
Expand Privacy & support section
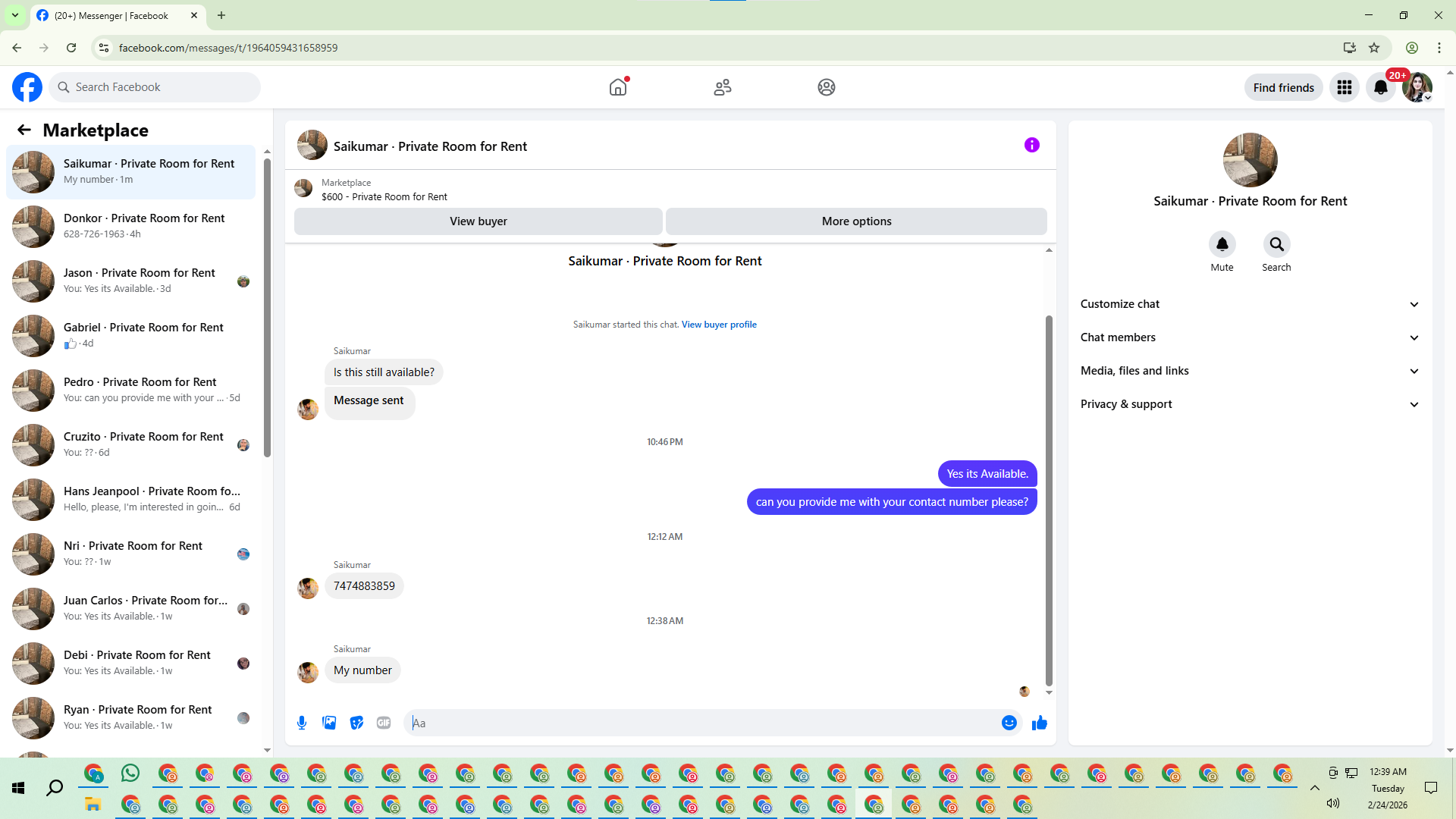(x=1249, y=404)
